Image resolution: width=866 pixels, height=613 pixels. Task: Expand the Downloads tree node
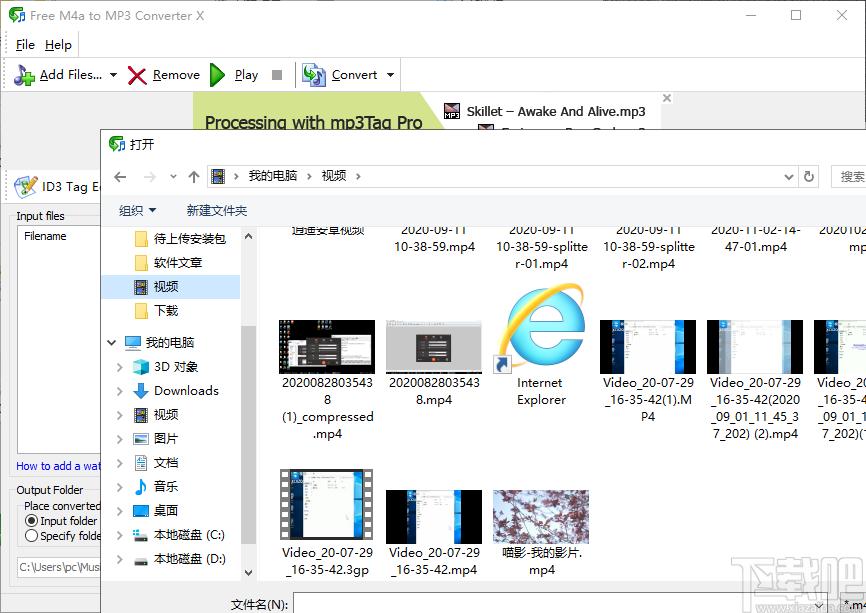tap(119, 391)
